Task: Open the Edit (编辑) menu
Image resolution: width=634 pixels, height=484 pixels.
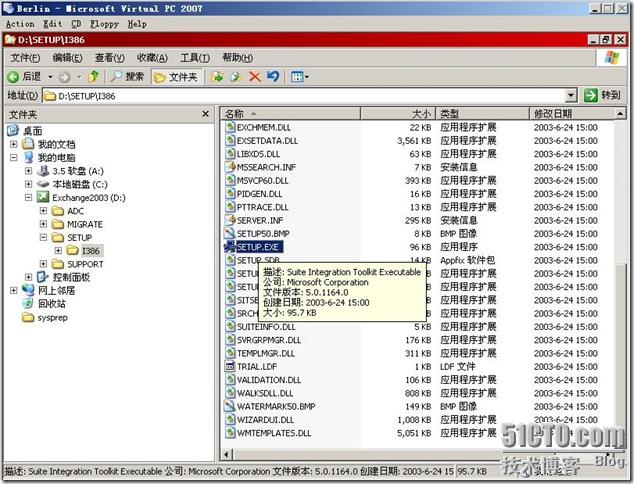Action: tap(67, 58)
